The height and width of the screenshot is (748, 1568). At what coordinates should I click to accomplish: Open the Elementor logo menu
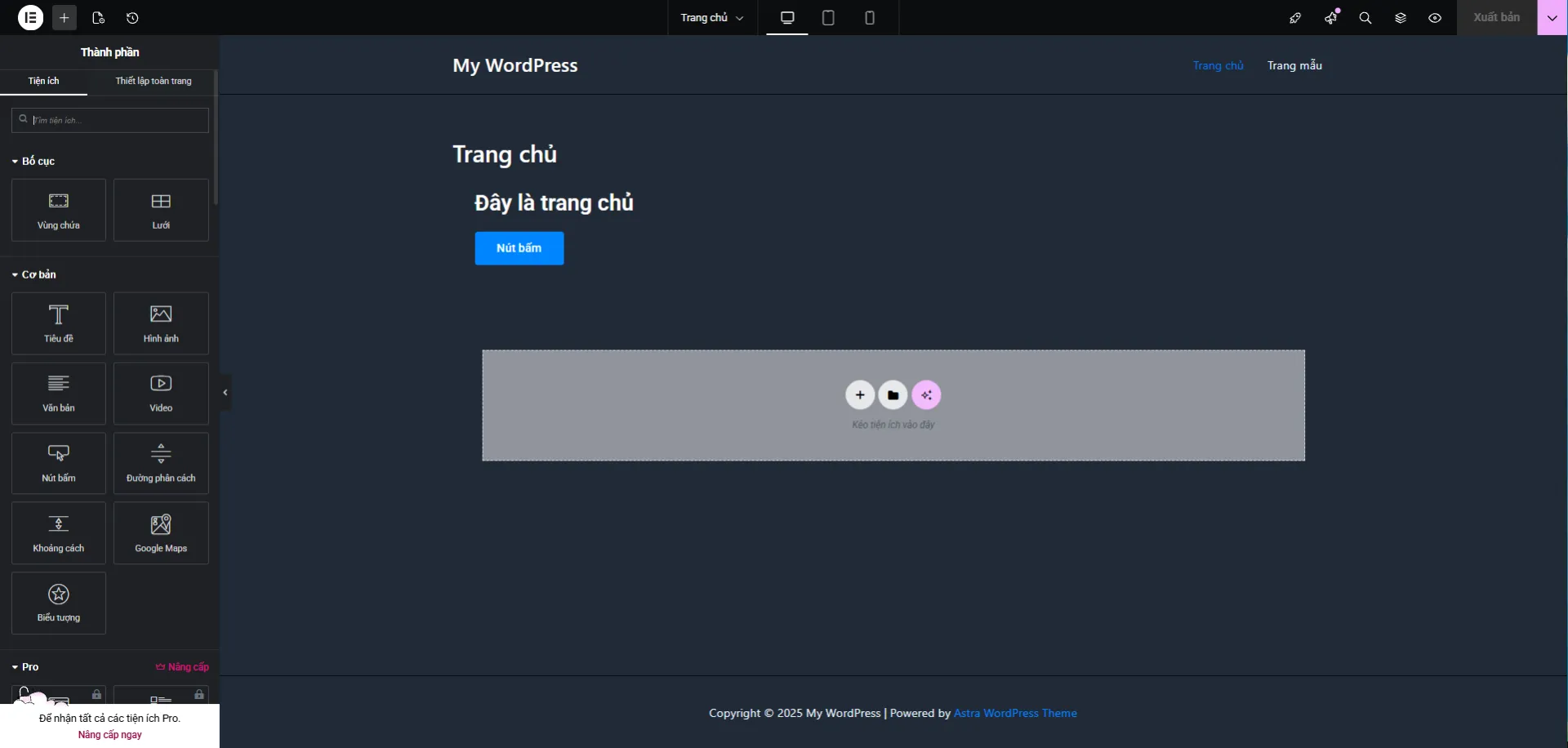(x=30, y=17)
